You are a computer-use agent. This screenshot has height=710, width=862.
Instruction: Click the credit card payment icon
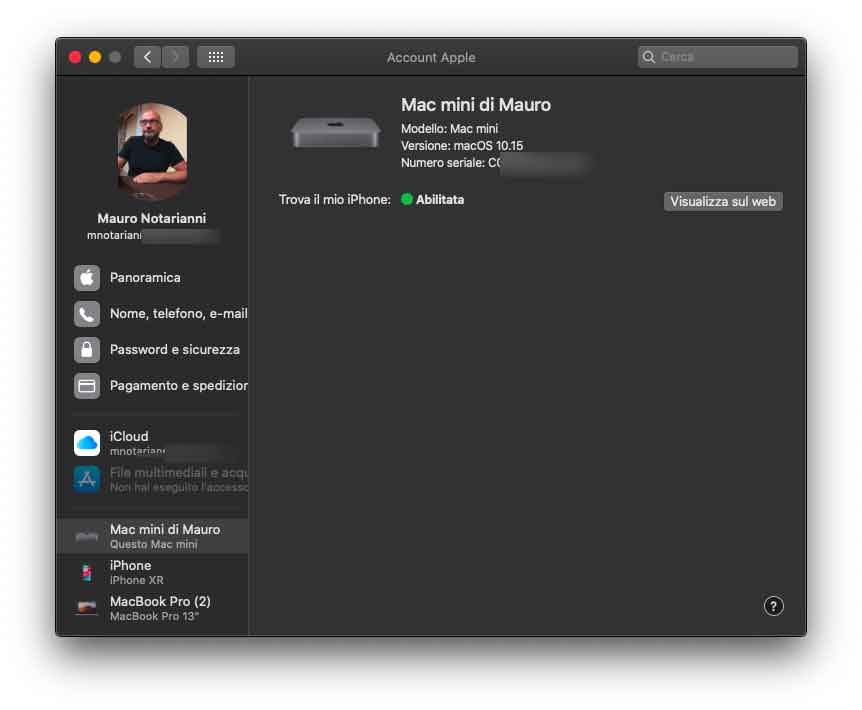[87, 386]
